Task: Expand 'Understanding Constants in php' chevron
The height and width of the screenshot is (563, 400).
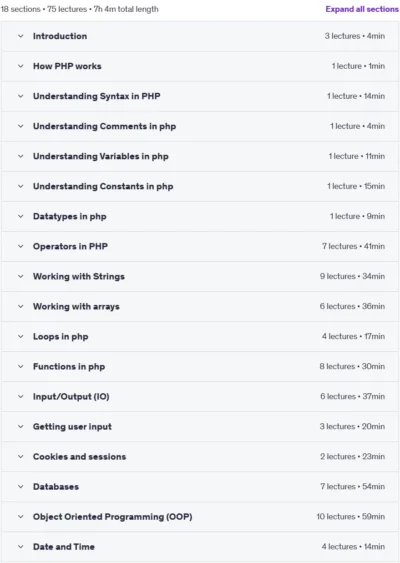Action: (x=21, y=186)
